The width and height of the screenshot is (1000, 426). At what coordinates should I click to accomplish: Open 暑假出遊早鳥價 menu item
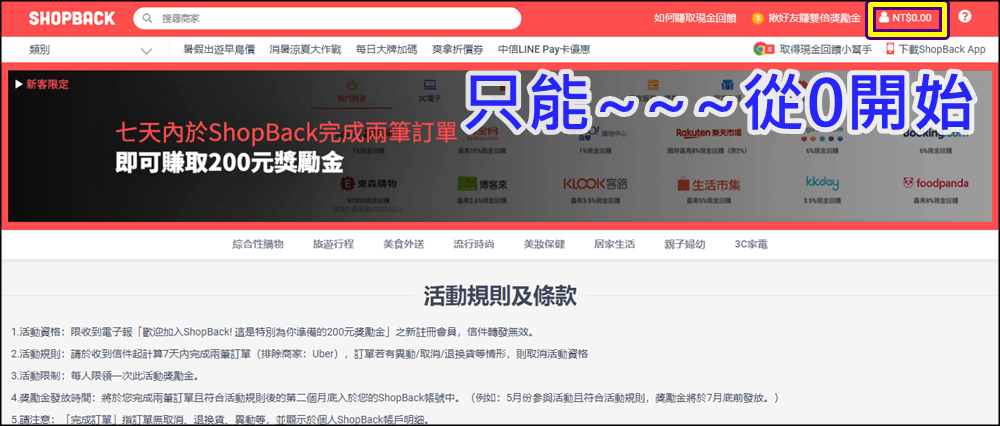pyautogui.click(x=219, y=50)
